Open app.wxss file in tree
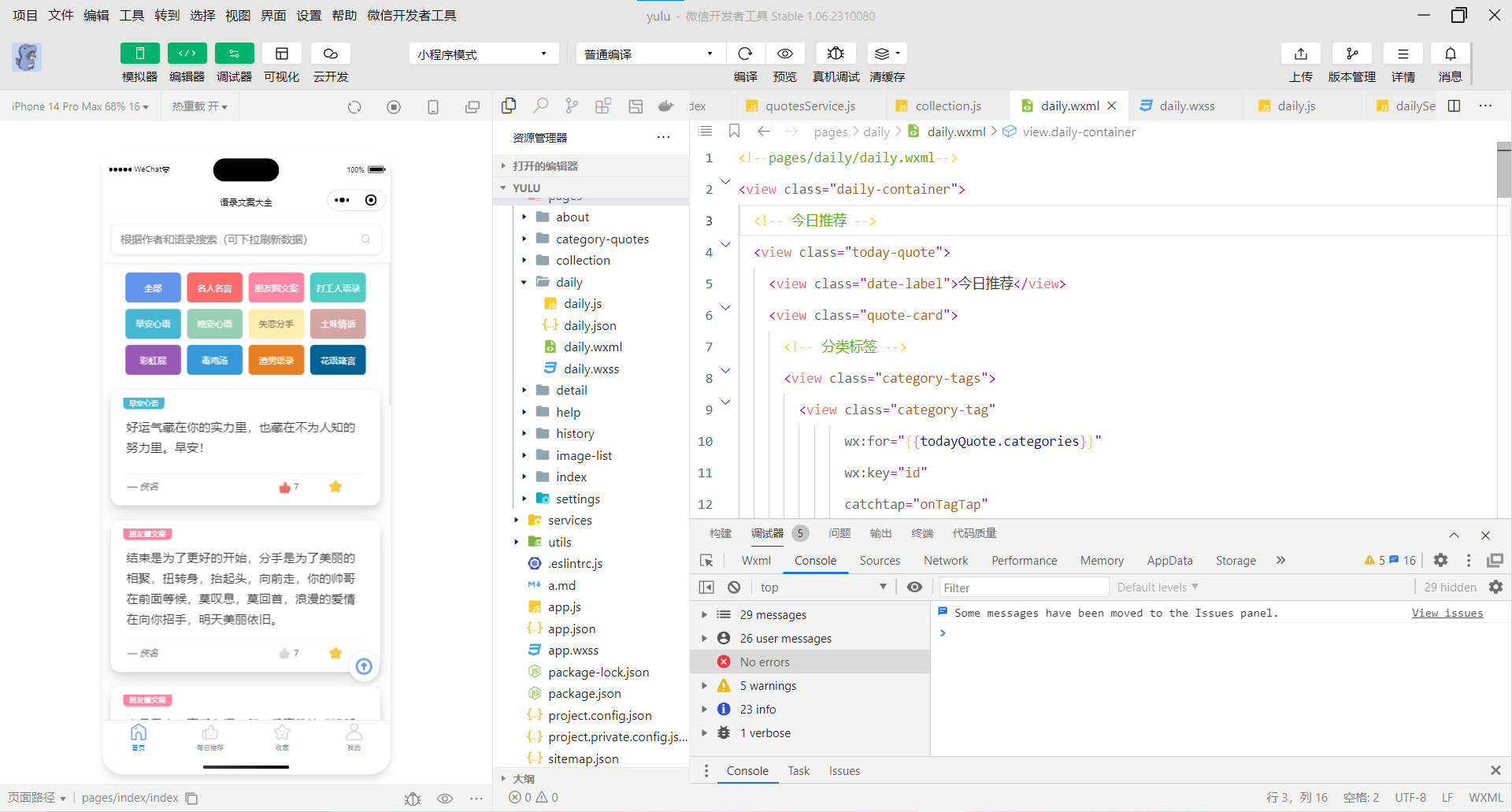Screen dimensions: 1512x812 573,650
